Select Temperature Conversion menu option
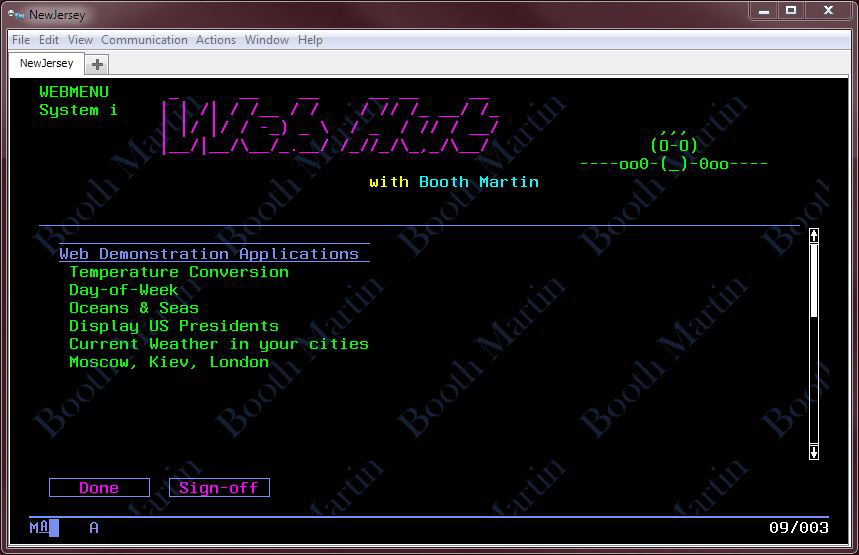859x555 pixels. 179,272
